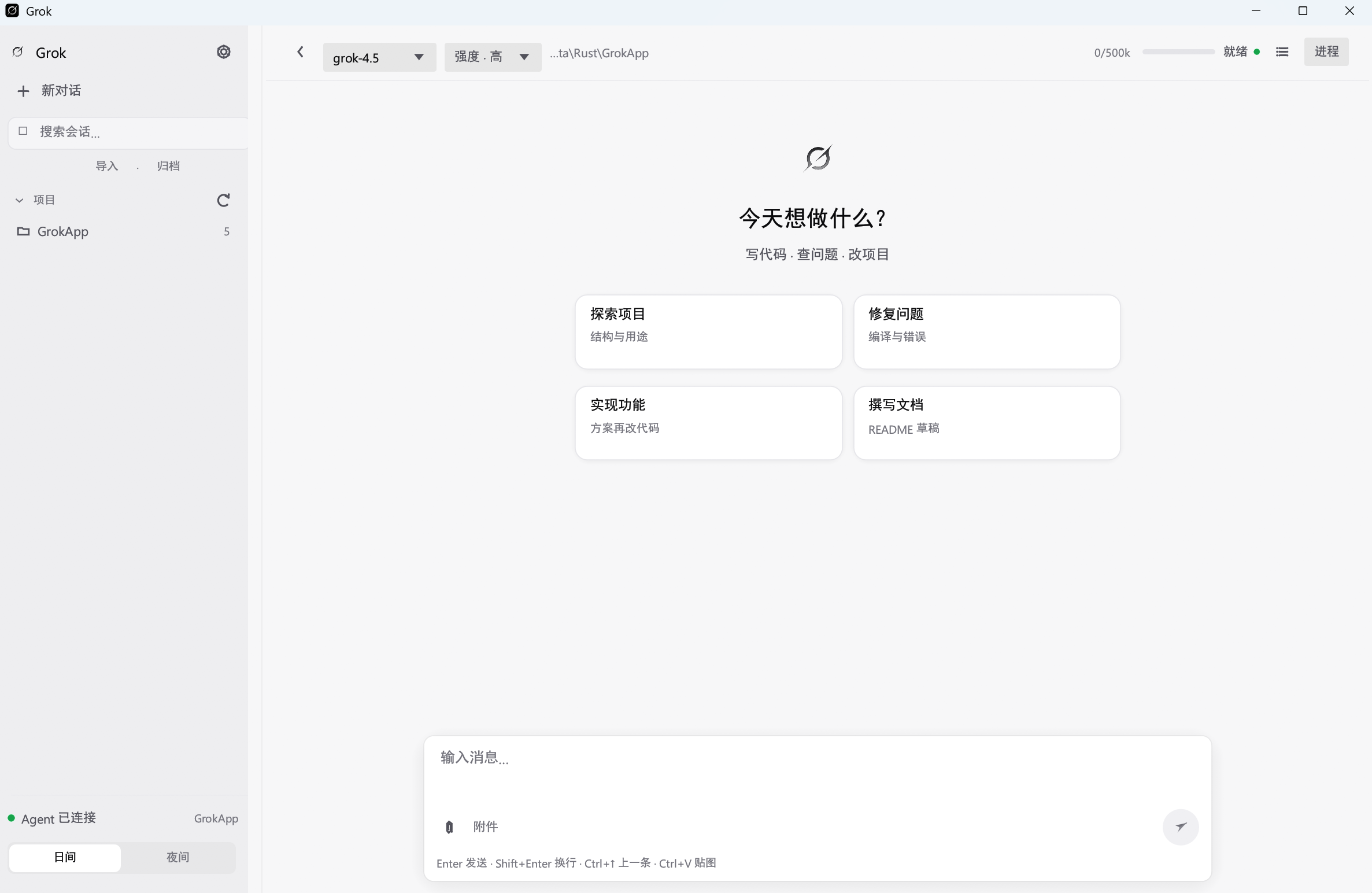Switch to 夜间 night theme
1372x893 pixels.
[x=178, y=857]
